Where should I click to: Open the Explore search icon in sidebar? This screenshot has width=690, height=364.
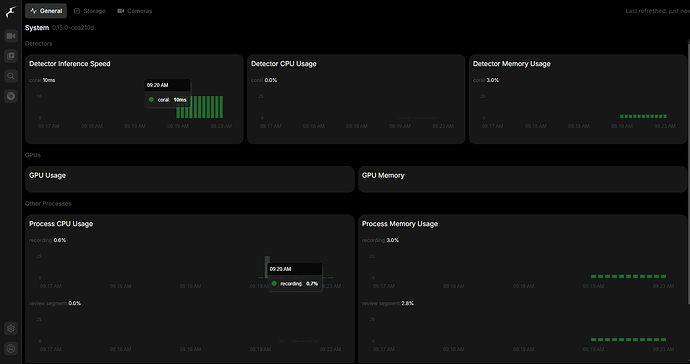pyautogui.click(x=11, y=76)
